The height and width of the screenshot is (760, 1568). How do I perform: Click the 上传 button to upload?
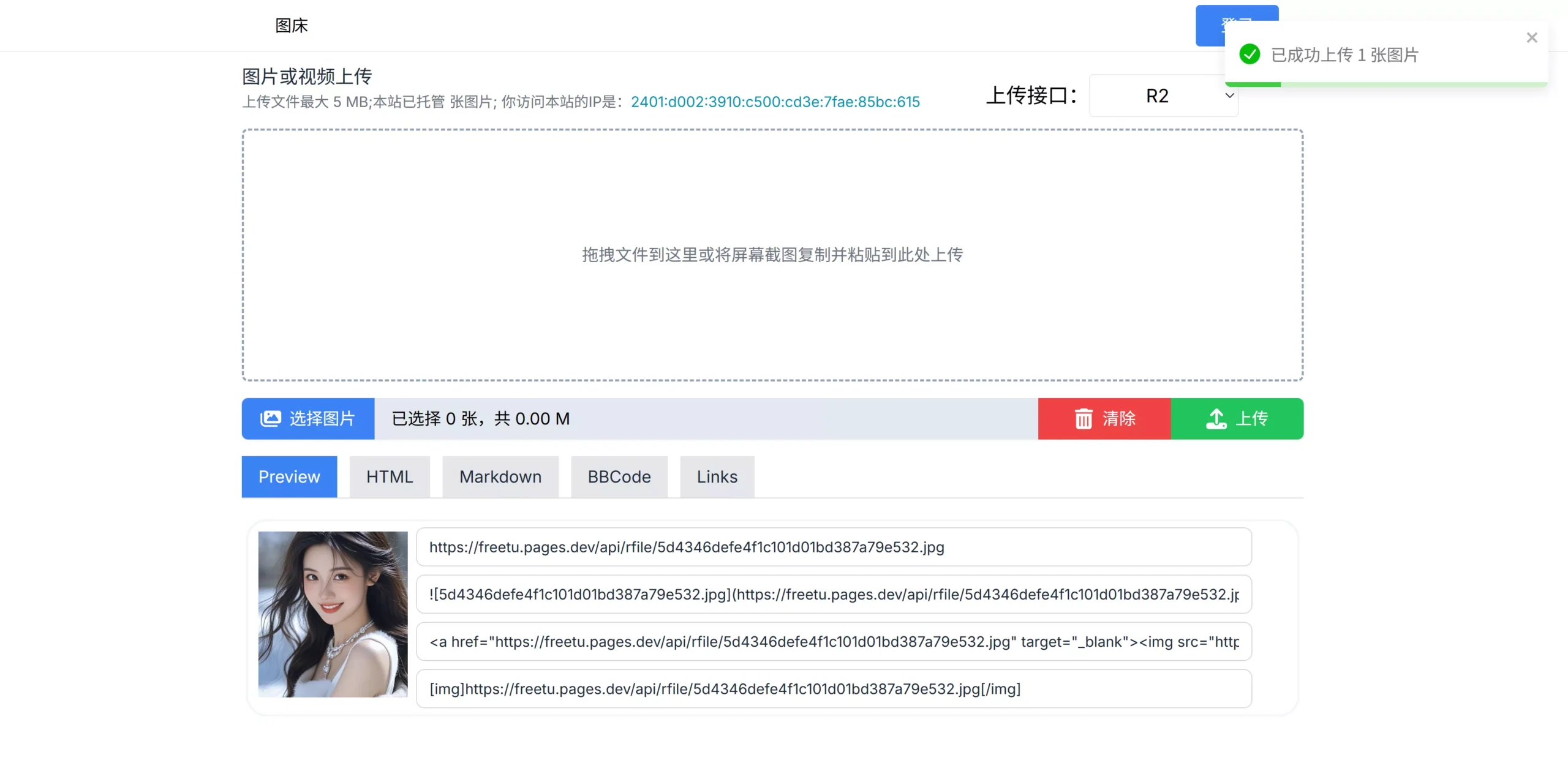pos(1237,419)
